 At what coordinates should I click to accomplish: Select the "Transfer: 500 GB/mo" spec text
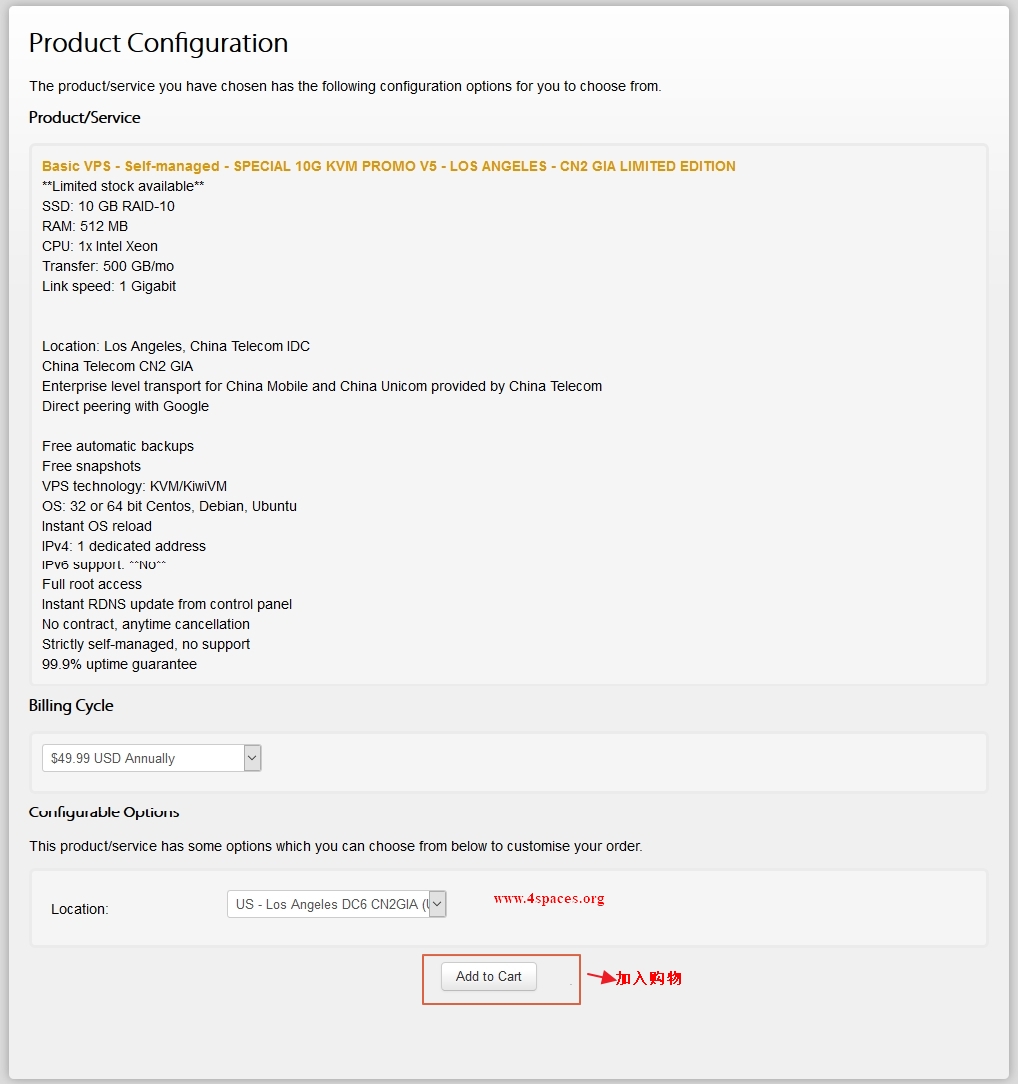click(x=109, y=266)
